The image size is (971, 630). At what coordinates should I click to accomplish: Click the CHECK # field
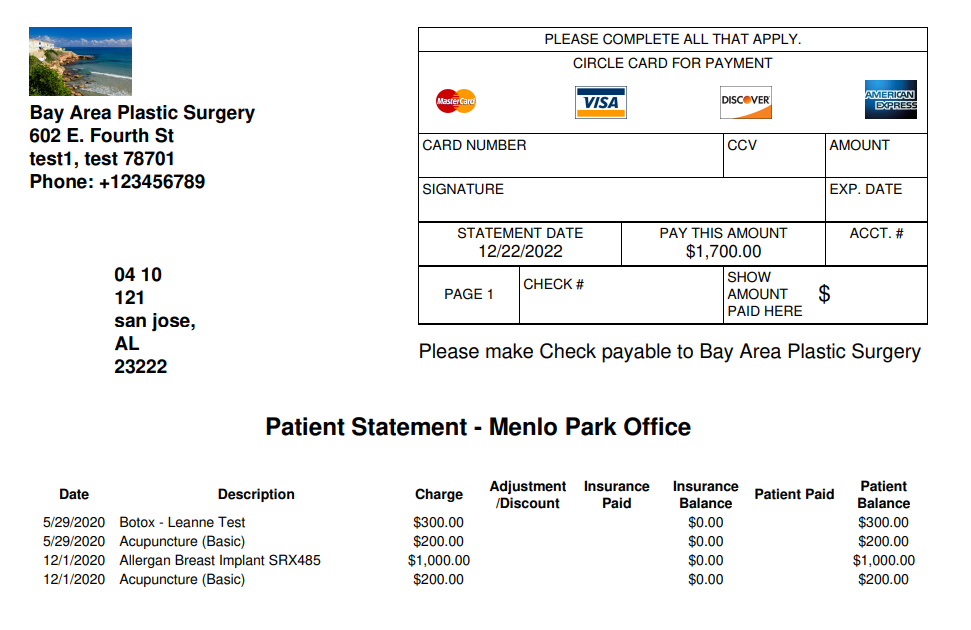(x=621, y=295)
